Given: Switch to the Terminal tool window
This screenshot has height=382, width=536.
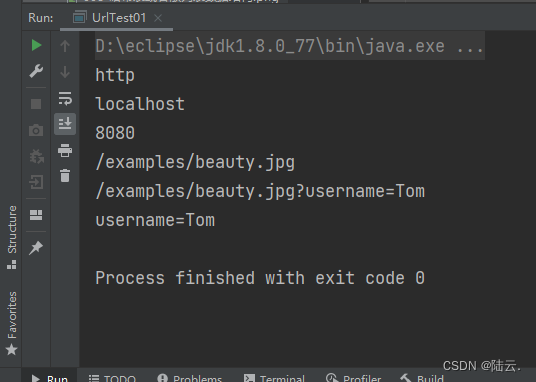Looking at the screenshot, I should tap(274, 378).
